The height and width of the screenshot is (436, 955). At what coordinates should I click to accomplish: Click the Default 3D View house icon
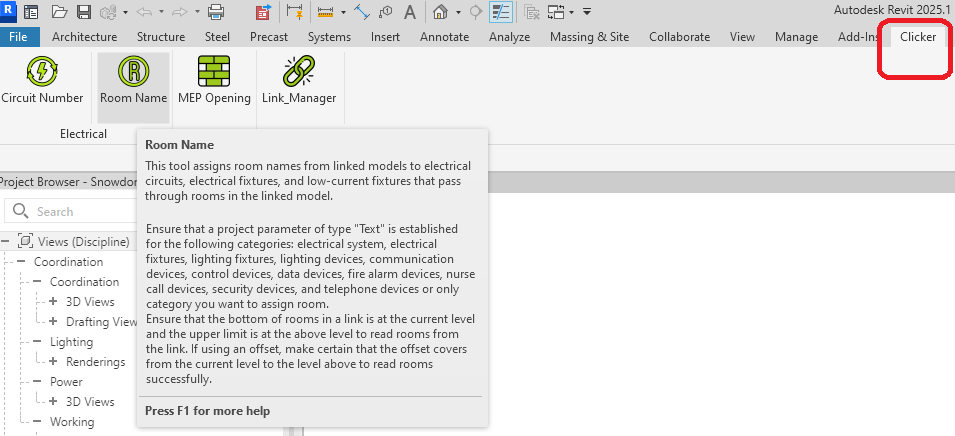pyautogui.click(x=440, y=12)
